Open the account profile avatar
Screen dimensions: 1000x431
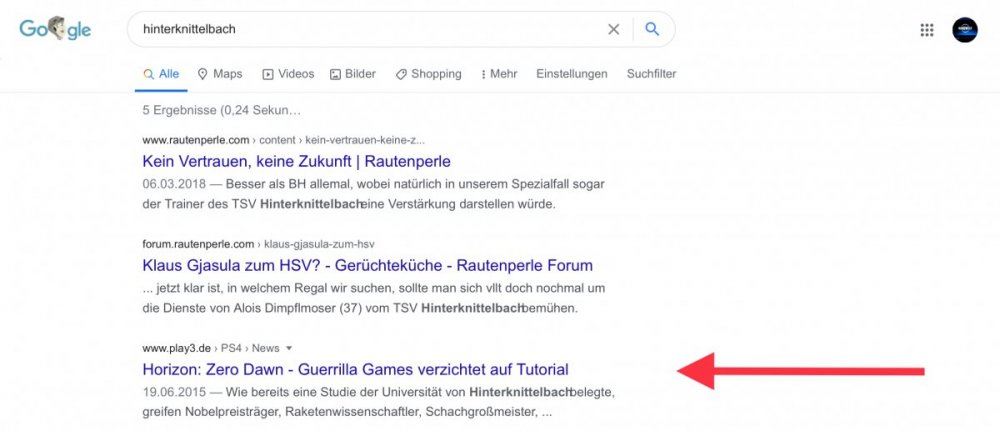(965, 30)
